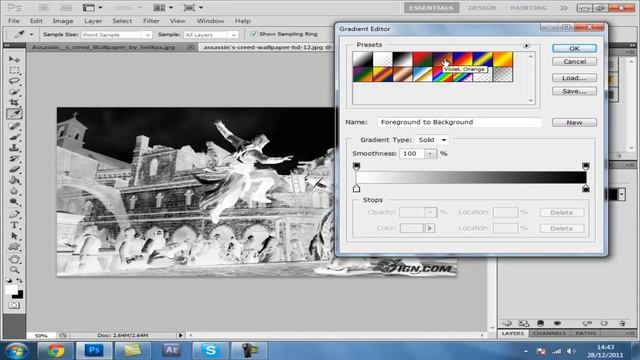Select the Dodge tool
640x360 pixels.
click(x=14, y=202)
